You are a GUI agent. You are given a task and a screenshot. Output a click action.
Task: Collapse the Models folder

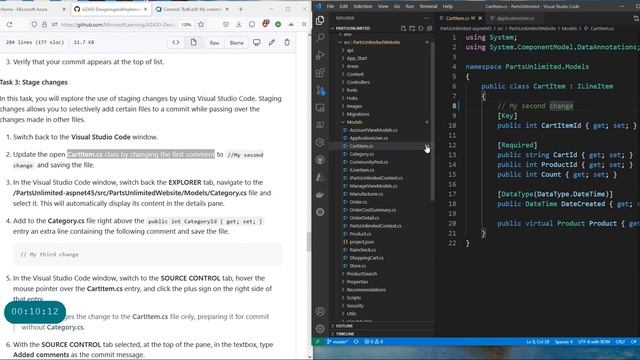tap(354, 122)
